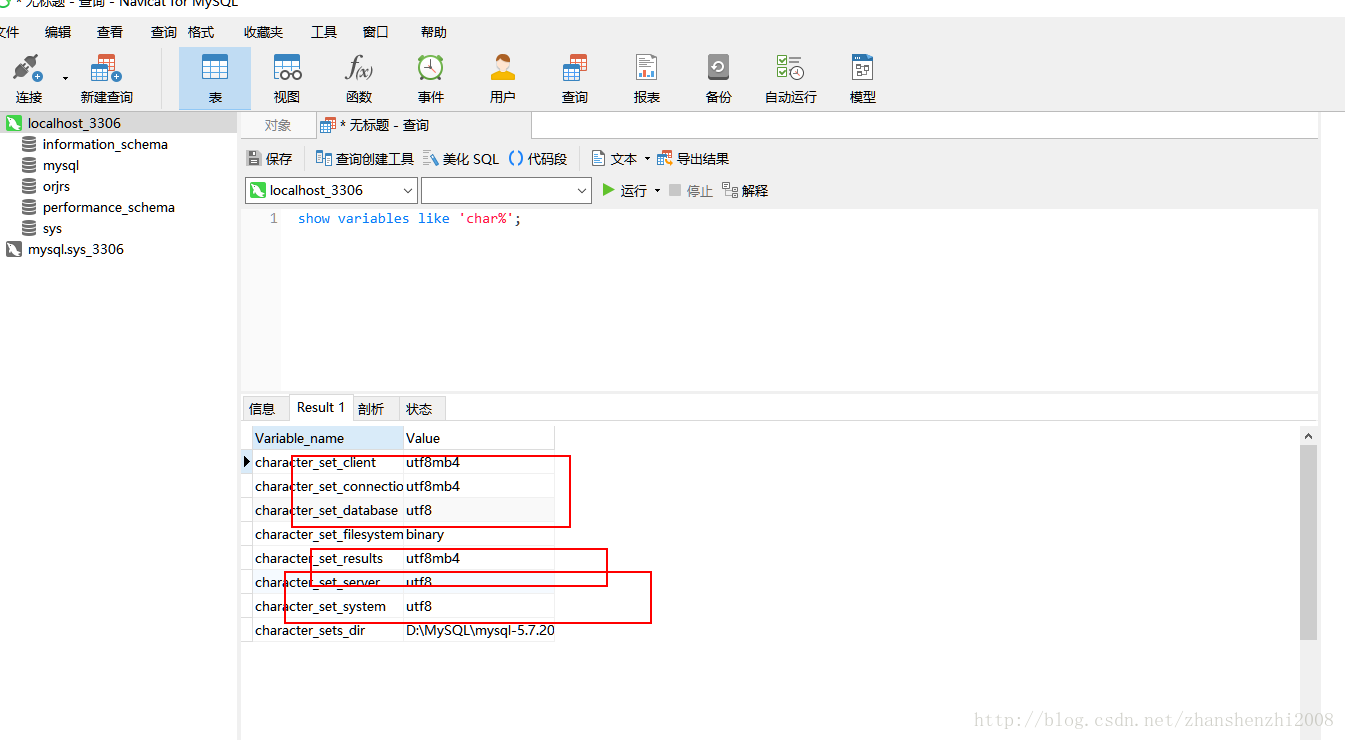Click the Explain (解释) button
Viewport: 1345px width, 740px height.
[x=745, y=190]
